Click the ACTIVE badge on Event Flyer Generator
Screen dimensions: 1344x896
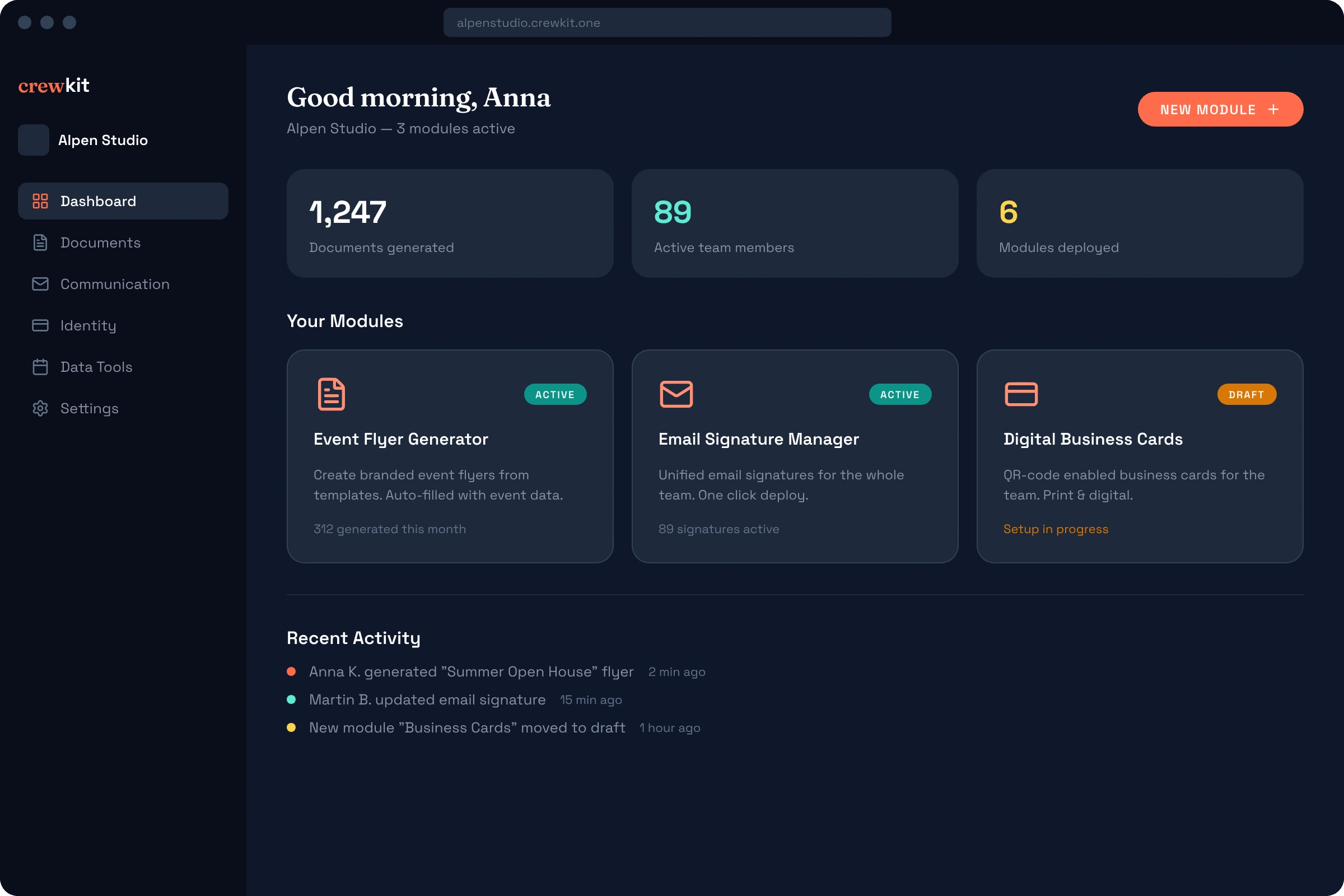[555, 394]
